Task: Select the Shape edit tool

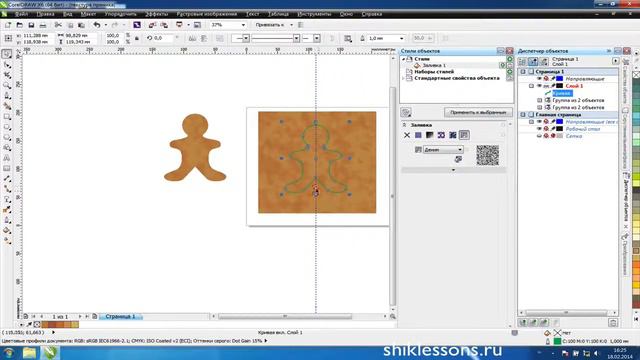Action: pyautogui.click(x=7, y=65)
